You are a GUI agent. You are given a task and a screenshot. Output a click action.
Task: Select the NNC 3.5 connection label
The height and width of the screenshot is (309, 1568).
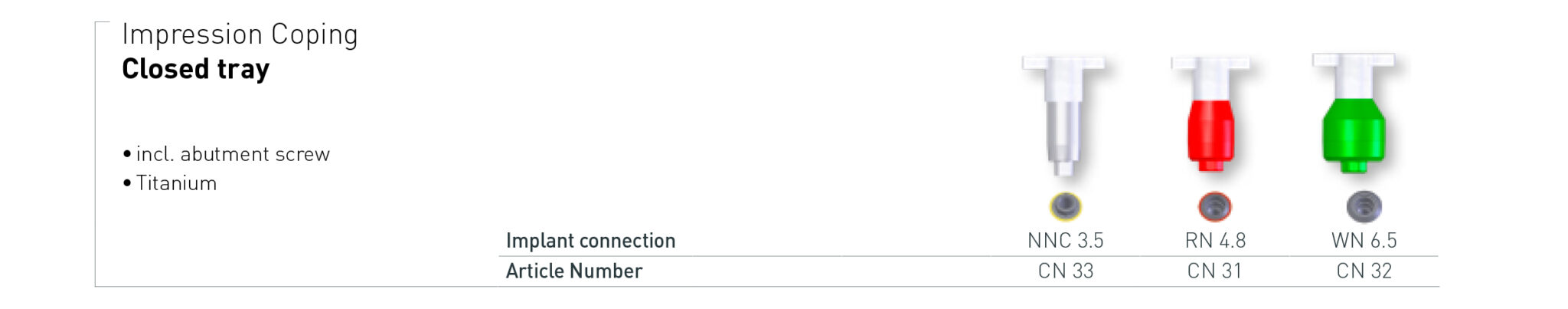click(x=1065, y=241)
